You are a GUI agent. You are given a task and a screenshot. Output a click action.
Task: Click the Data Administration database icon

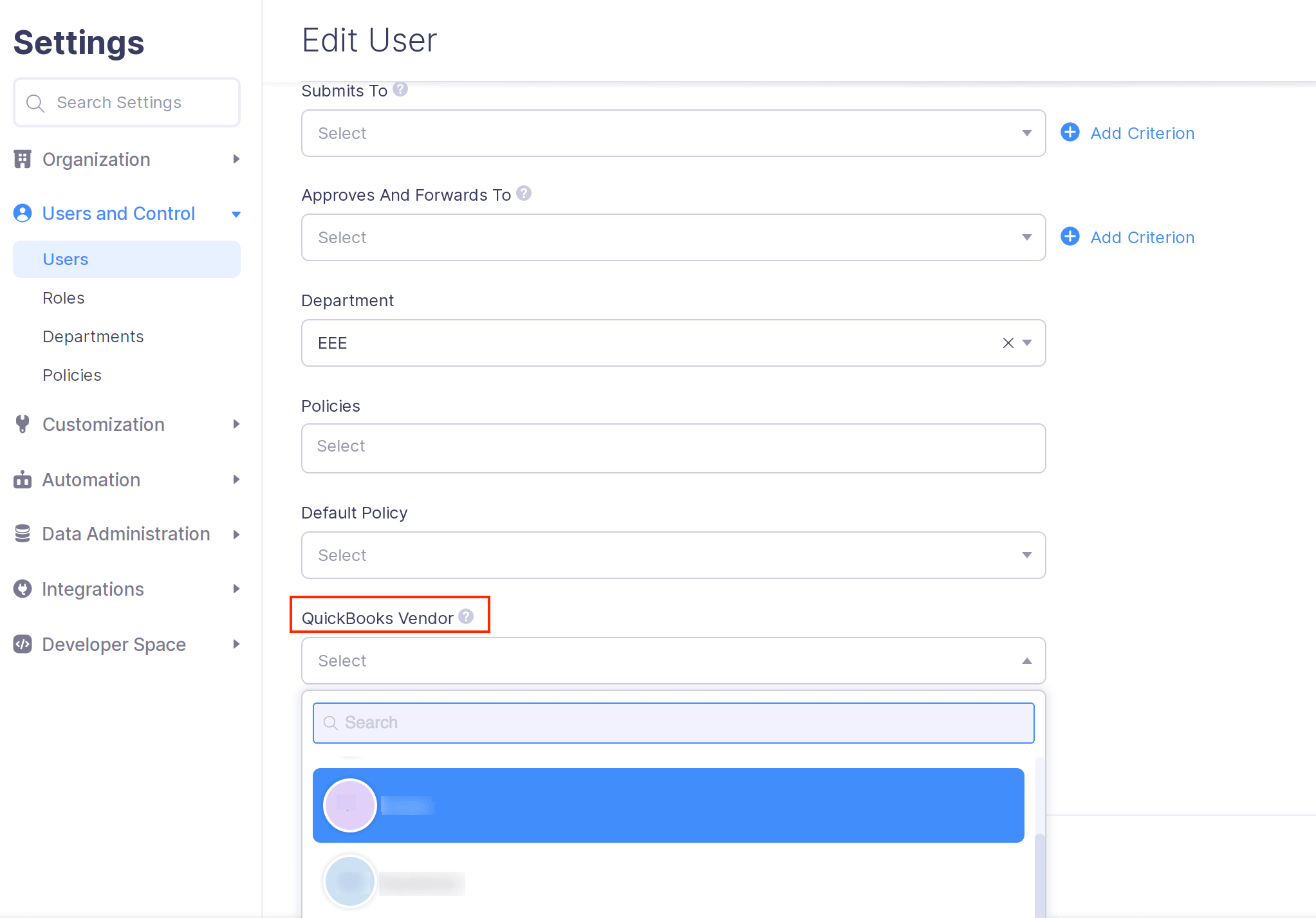coord(23,534)
